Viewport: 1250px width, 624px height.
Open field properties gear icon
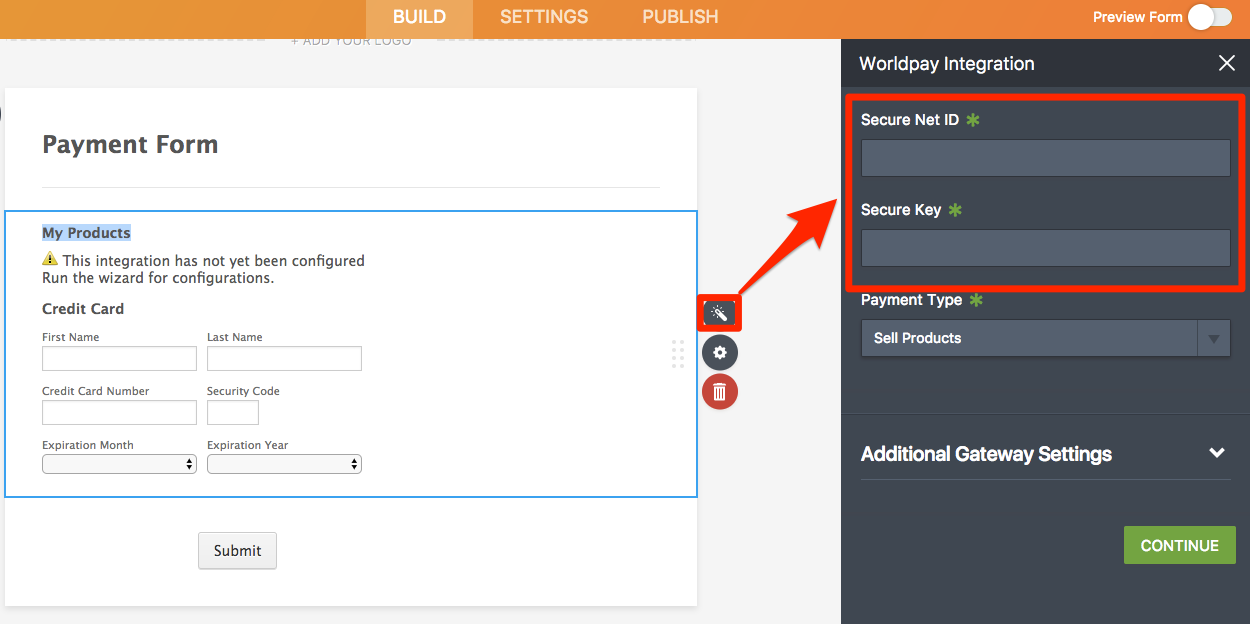(x=719, y=353)
